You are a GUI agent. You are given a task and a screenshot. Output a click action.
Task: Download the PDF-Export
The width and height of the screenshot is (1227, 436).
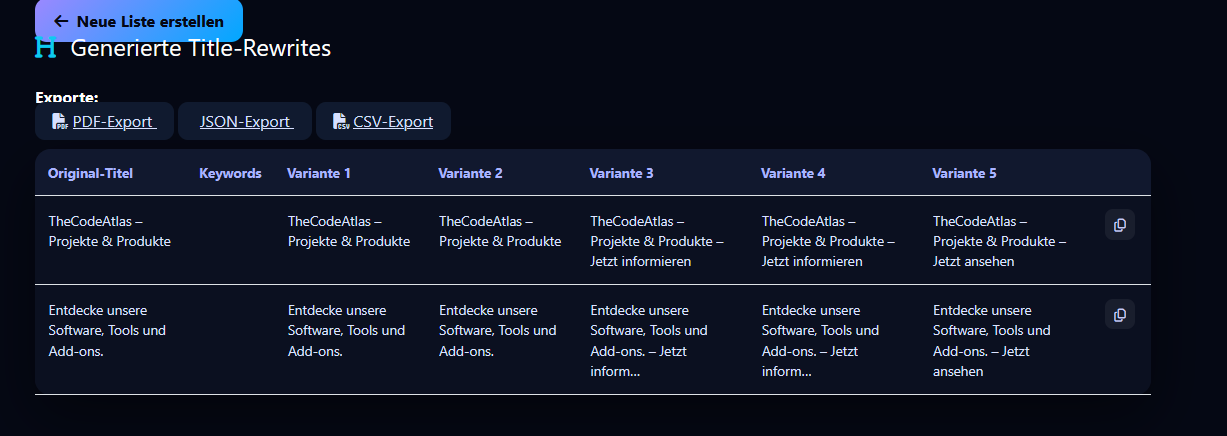click(x=104, y=121)
